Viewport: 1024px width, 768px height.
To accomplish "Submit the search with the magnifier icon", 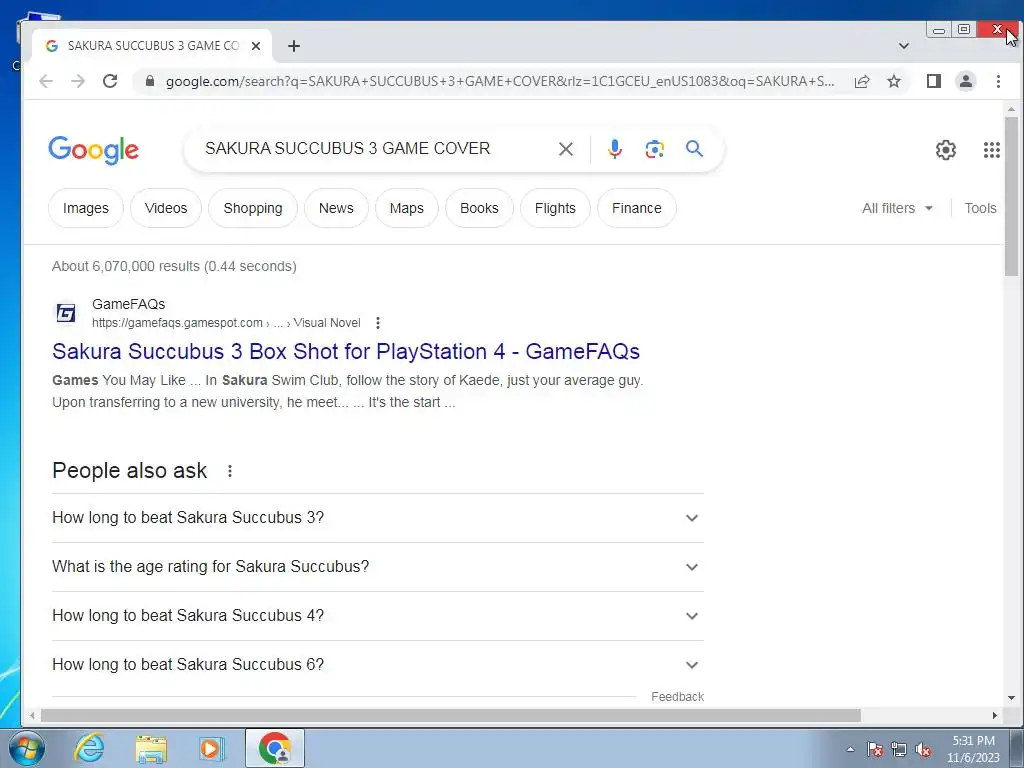I will pos(694,149).
